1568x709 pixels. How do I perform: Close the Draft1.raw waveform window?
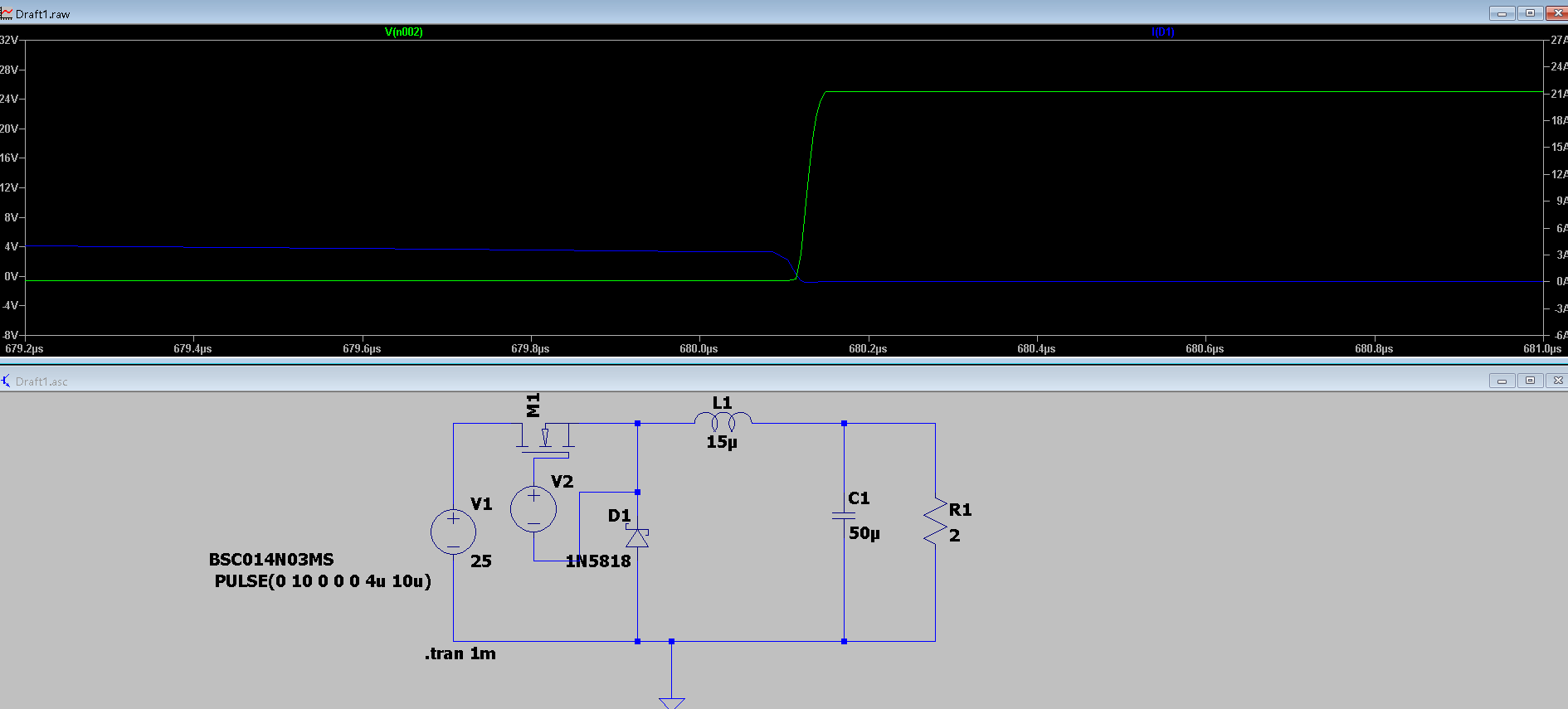tap(1557, 13)
